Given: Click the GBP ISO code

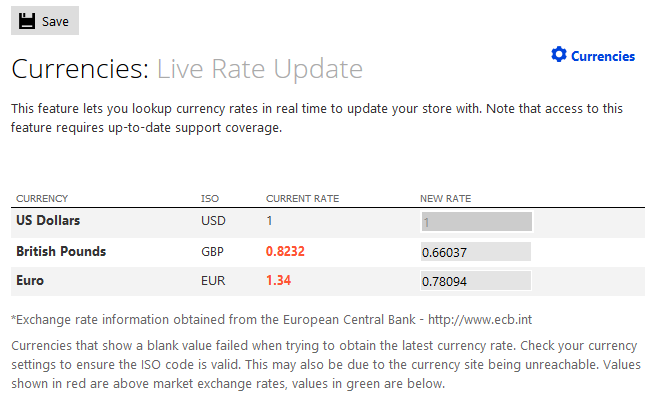Looking at the screenshot, I should point(212,252).
